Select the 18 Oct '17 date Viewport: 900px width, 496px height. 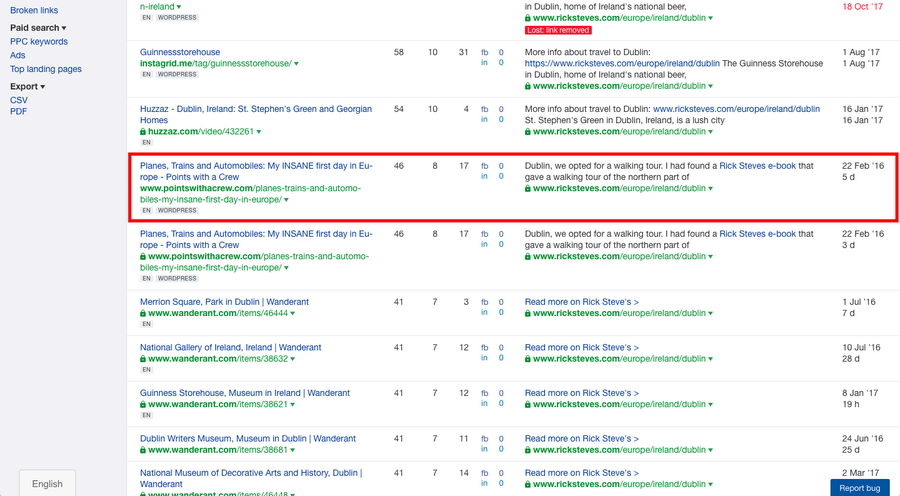point(862,6)
